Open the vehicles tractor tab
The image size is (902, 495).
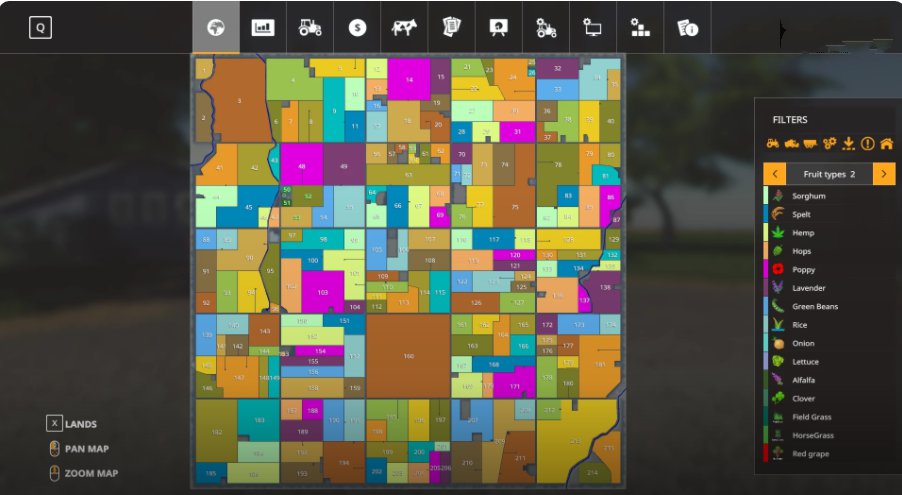pyautogui.click(x=310, y=28)
